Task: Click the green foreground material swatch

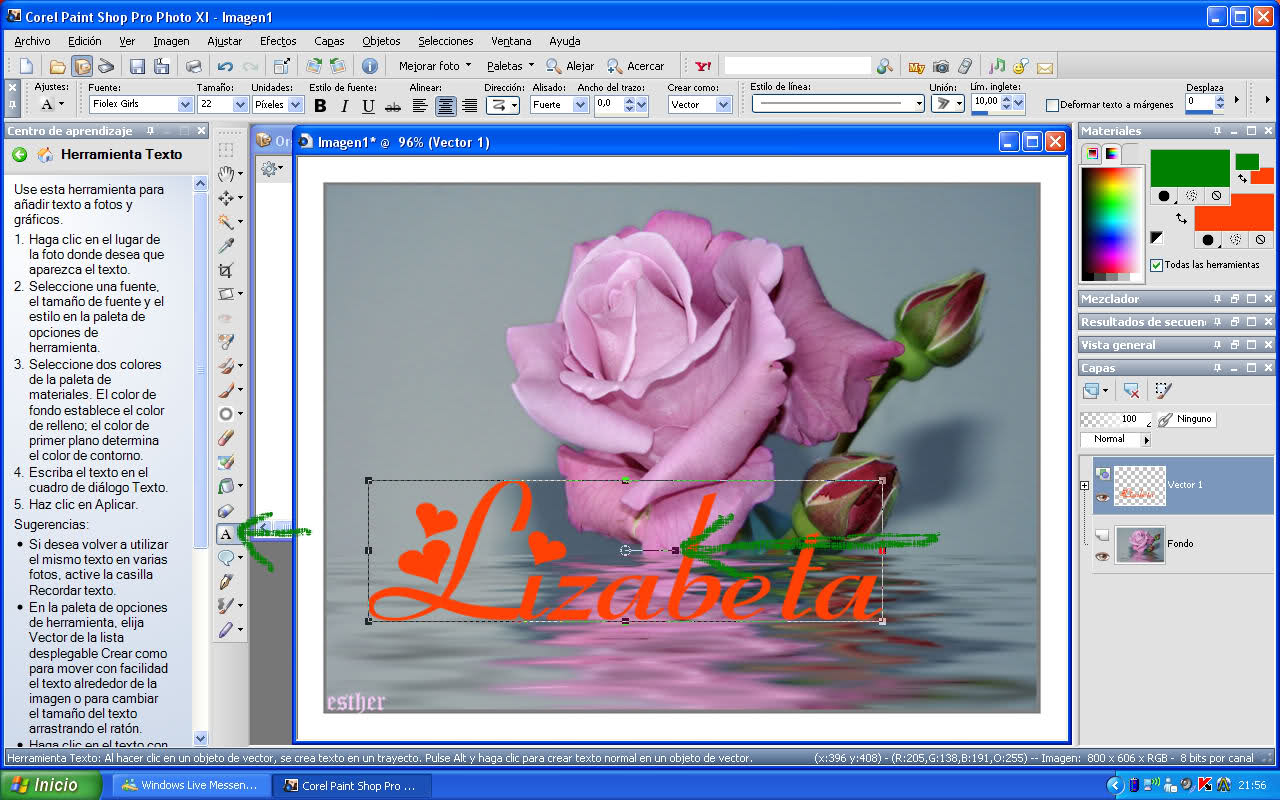Action: [x=1189, y=168]
